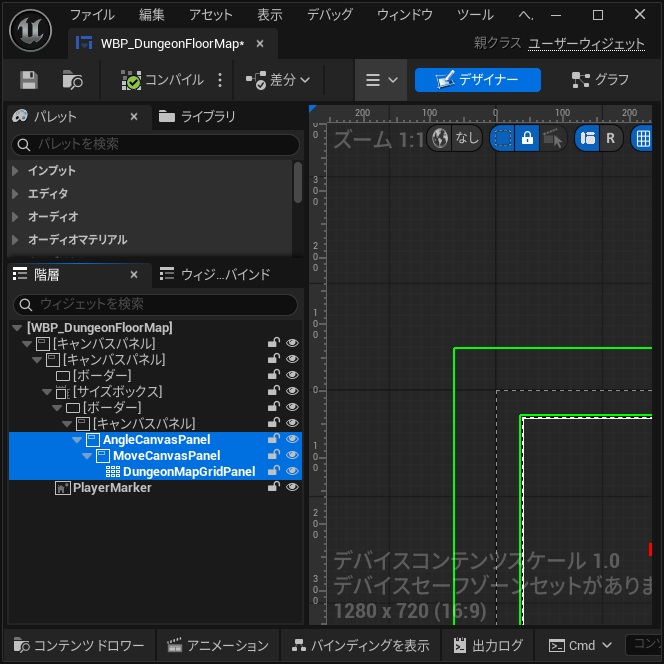This screenshot has height=664, width=664.
Task: Collapse the AngleCanvasPanel tree node
Action: click(x=77, y=440)
